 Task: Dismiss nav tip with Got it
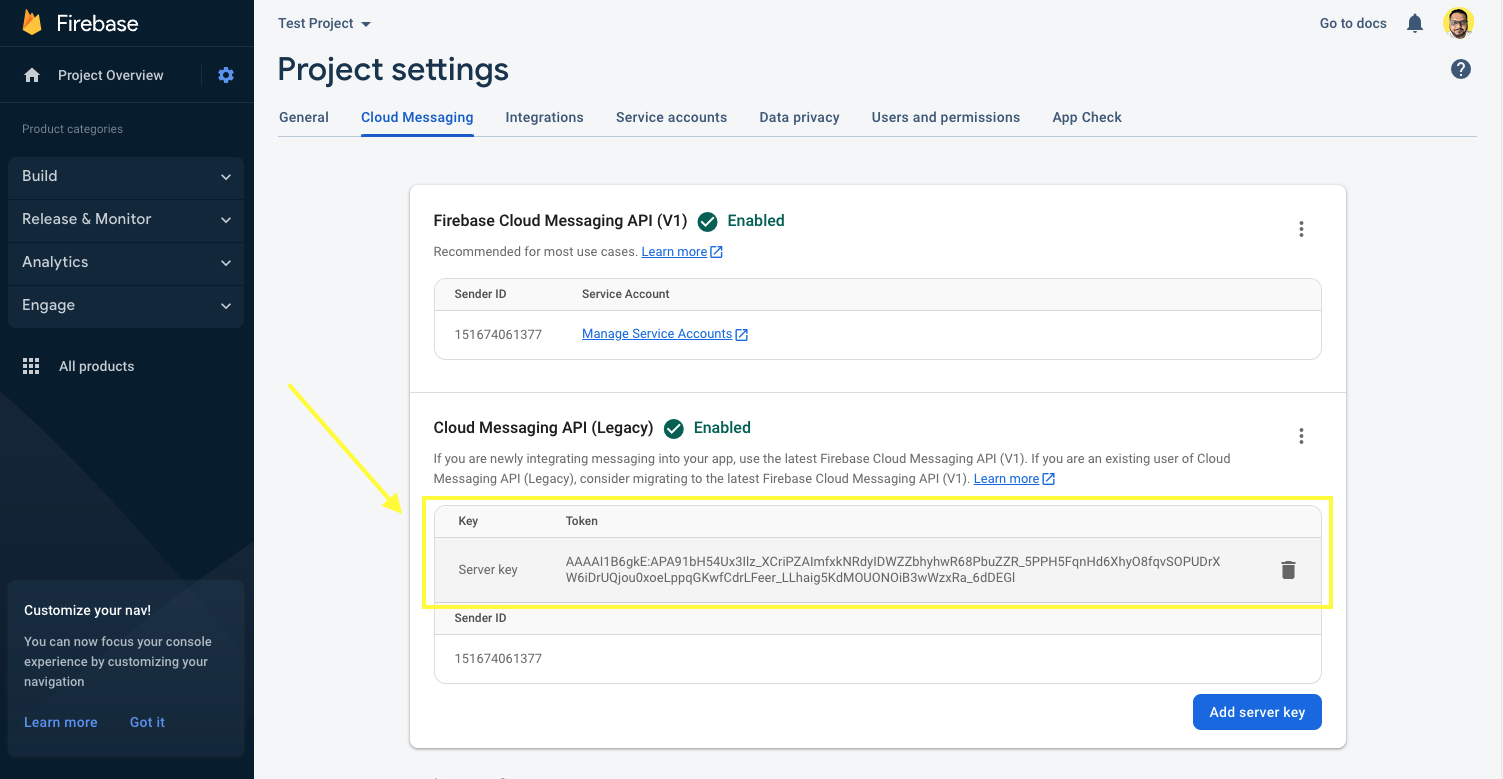coord(147,722)
